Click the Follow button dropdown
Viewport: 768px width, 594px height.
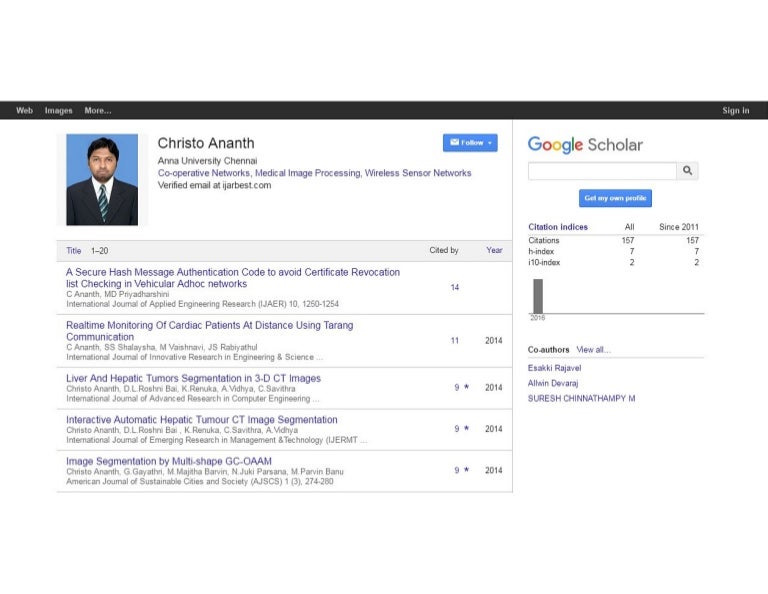click(470, 143)
